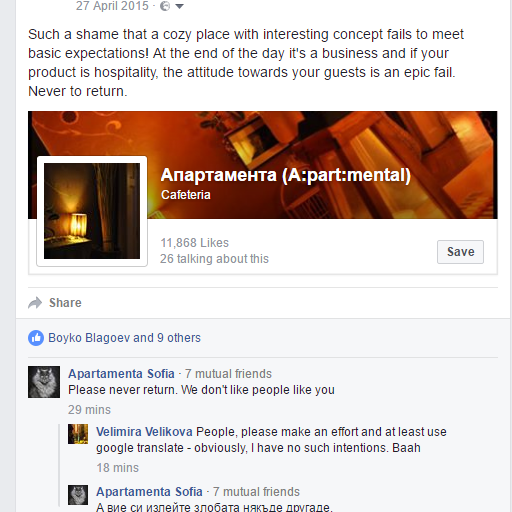
Task: View 7 mutual friends on the reply
Action: click(256, 492)
